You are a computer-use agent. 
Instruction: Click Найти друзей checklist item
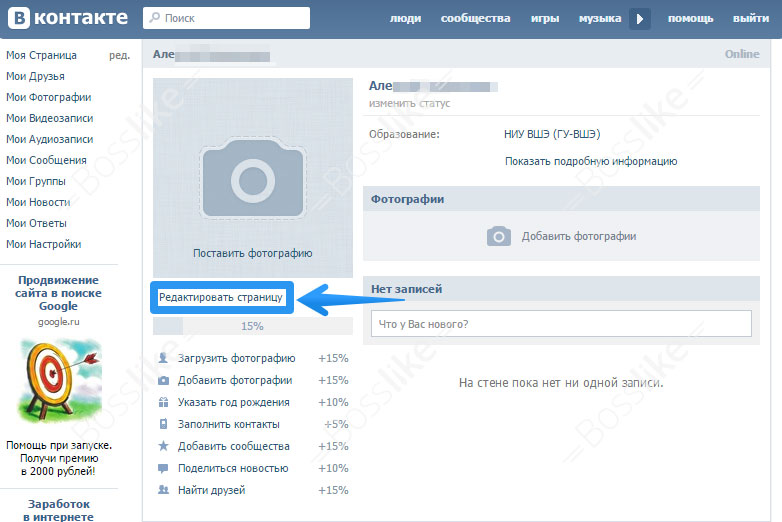coord(211,490)
